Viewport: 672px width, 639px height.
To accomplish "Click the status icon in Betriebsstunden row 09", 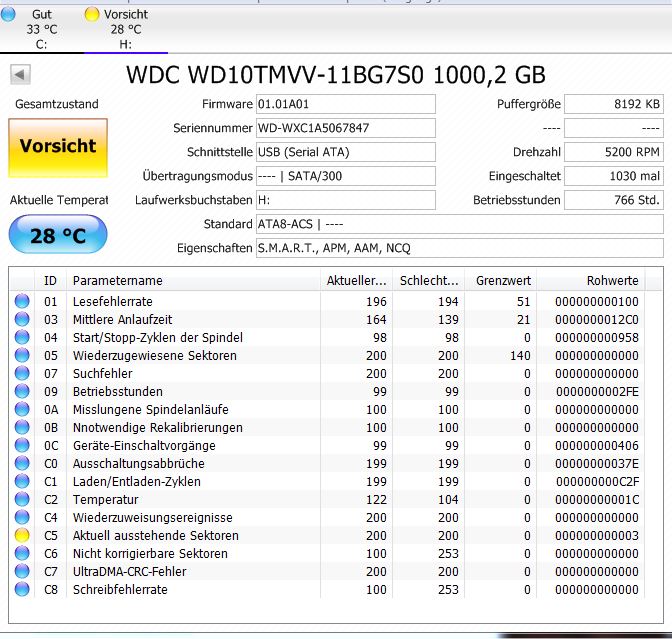I will [x=22, y=391].
